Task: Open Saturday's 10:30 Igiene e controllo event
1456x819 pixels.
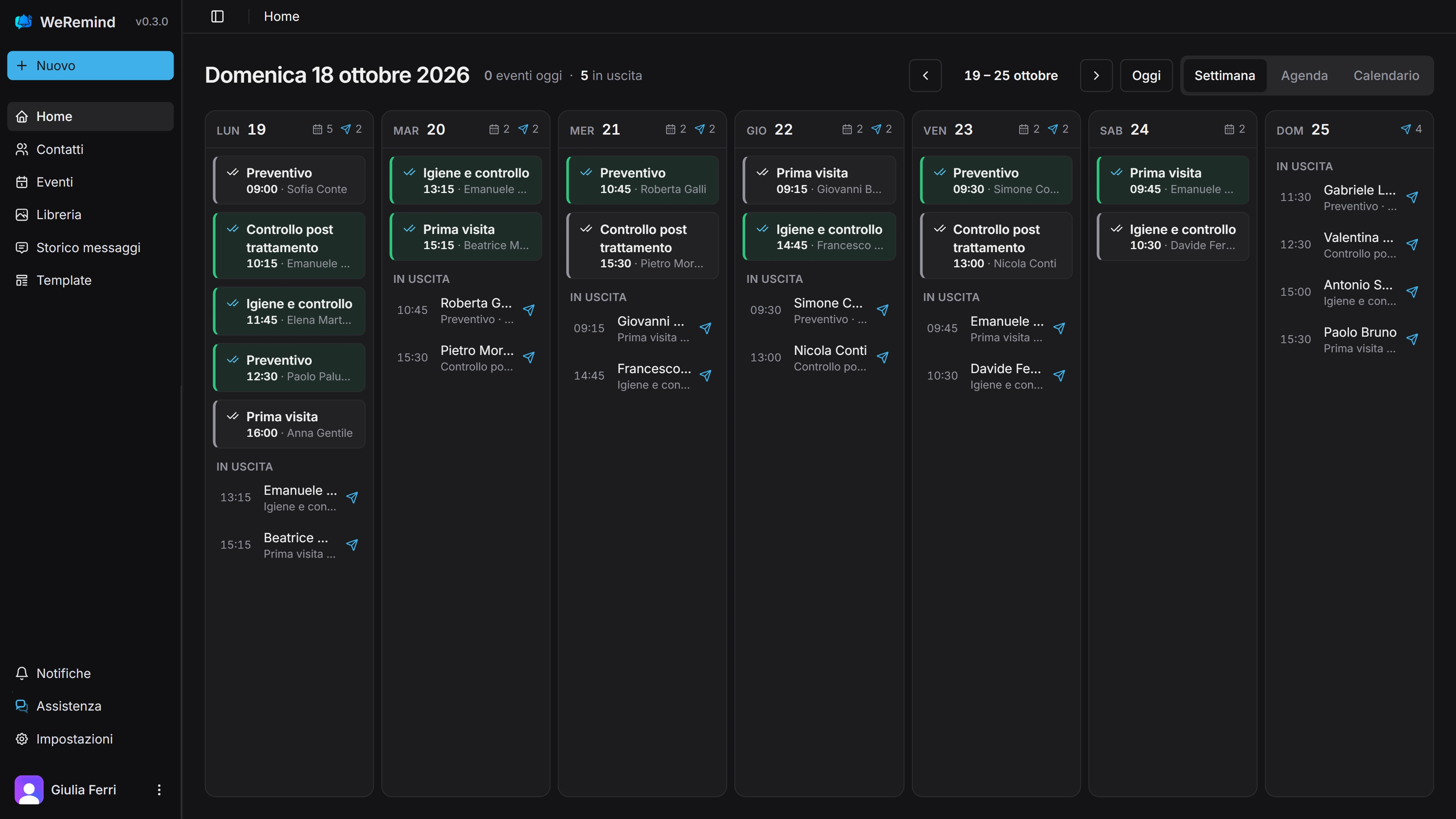Action: pos(1172,236)
